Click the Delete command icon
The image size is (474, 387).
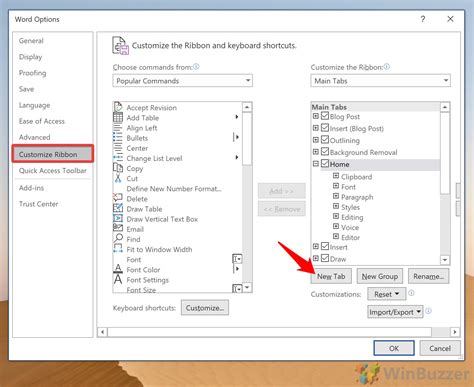click(x=118, y=198)
